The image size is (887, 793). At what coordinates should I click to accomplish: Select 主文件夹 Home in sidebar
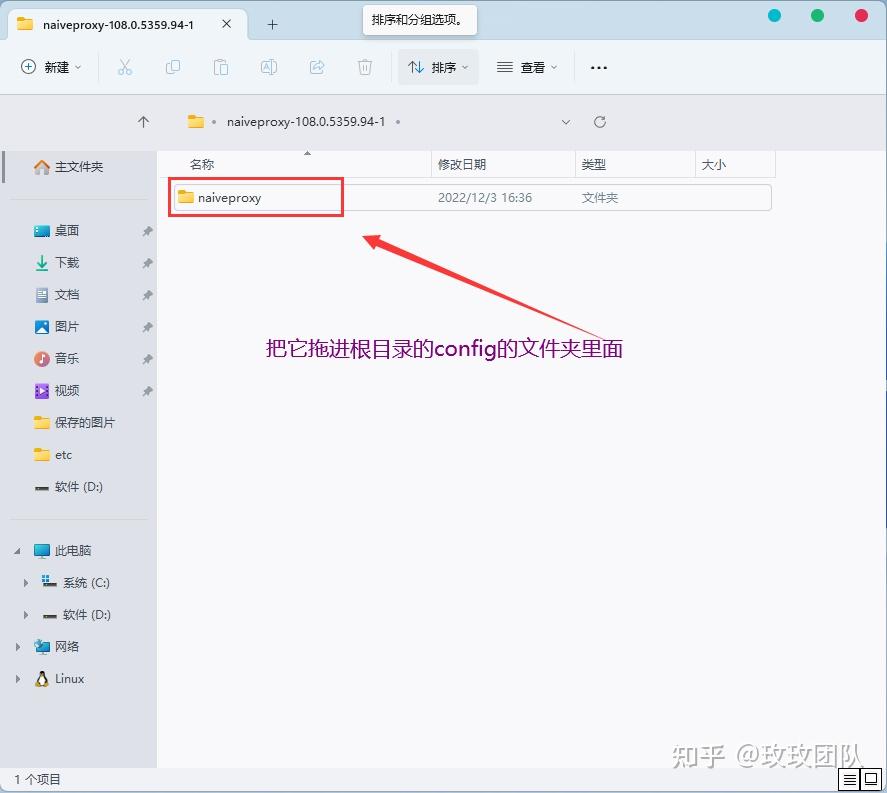pyautogui.click(x=79, y=167)
